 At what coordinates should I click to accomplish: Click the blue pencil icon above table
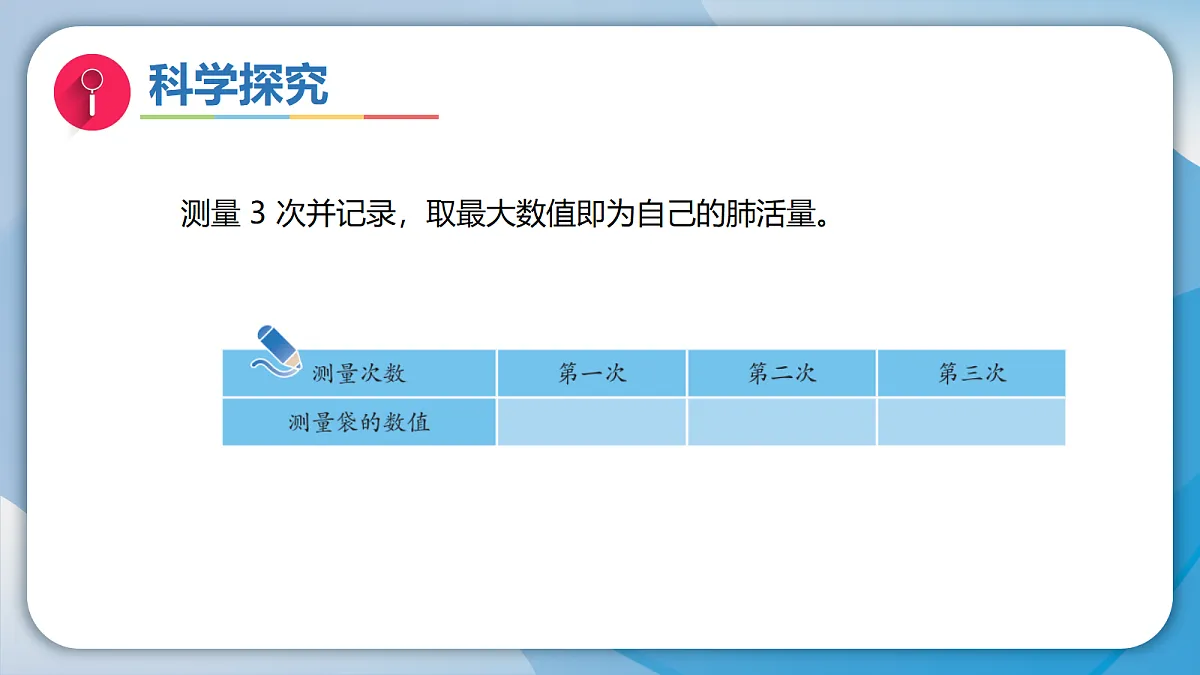tap(275, 350)
